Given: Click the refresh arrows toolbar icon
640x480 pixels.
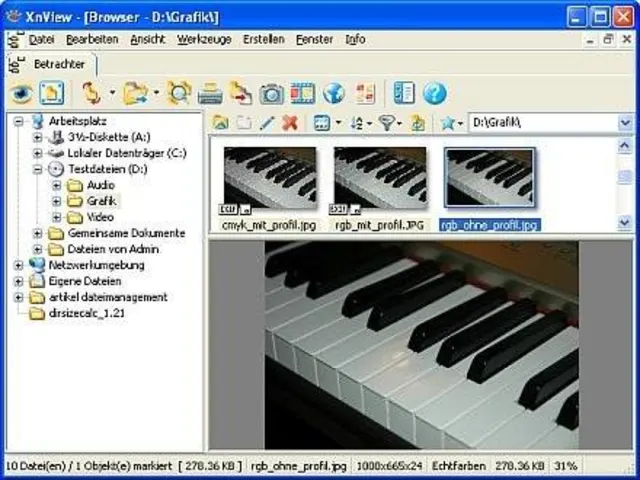Looking at the screenshot, I should 91,93.
